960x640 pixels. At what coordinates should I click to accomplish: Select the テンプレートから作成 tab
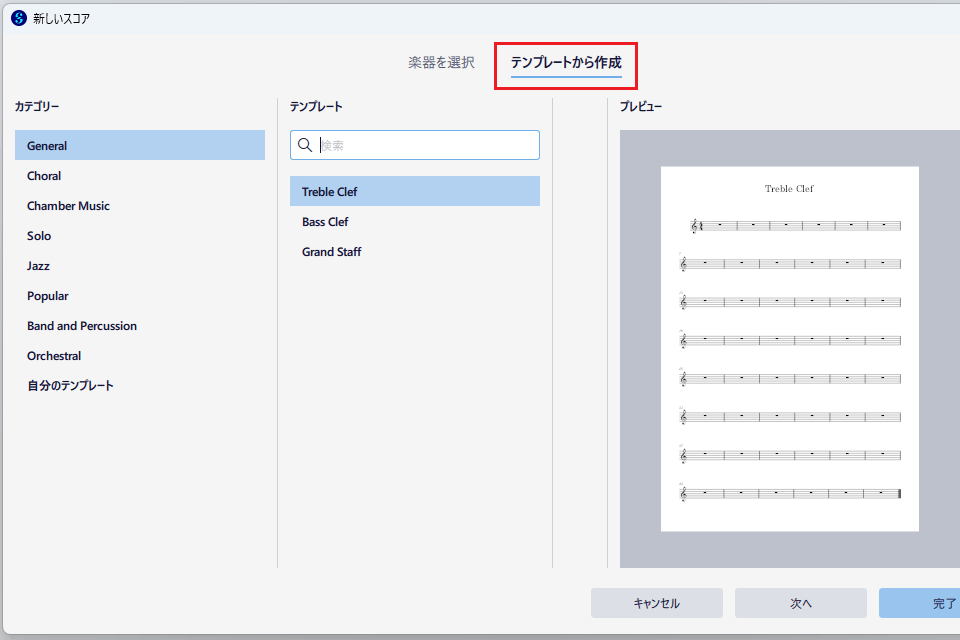(x=566, y=63)
